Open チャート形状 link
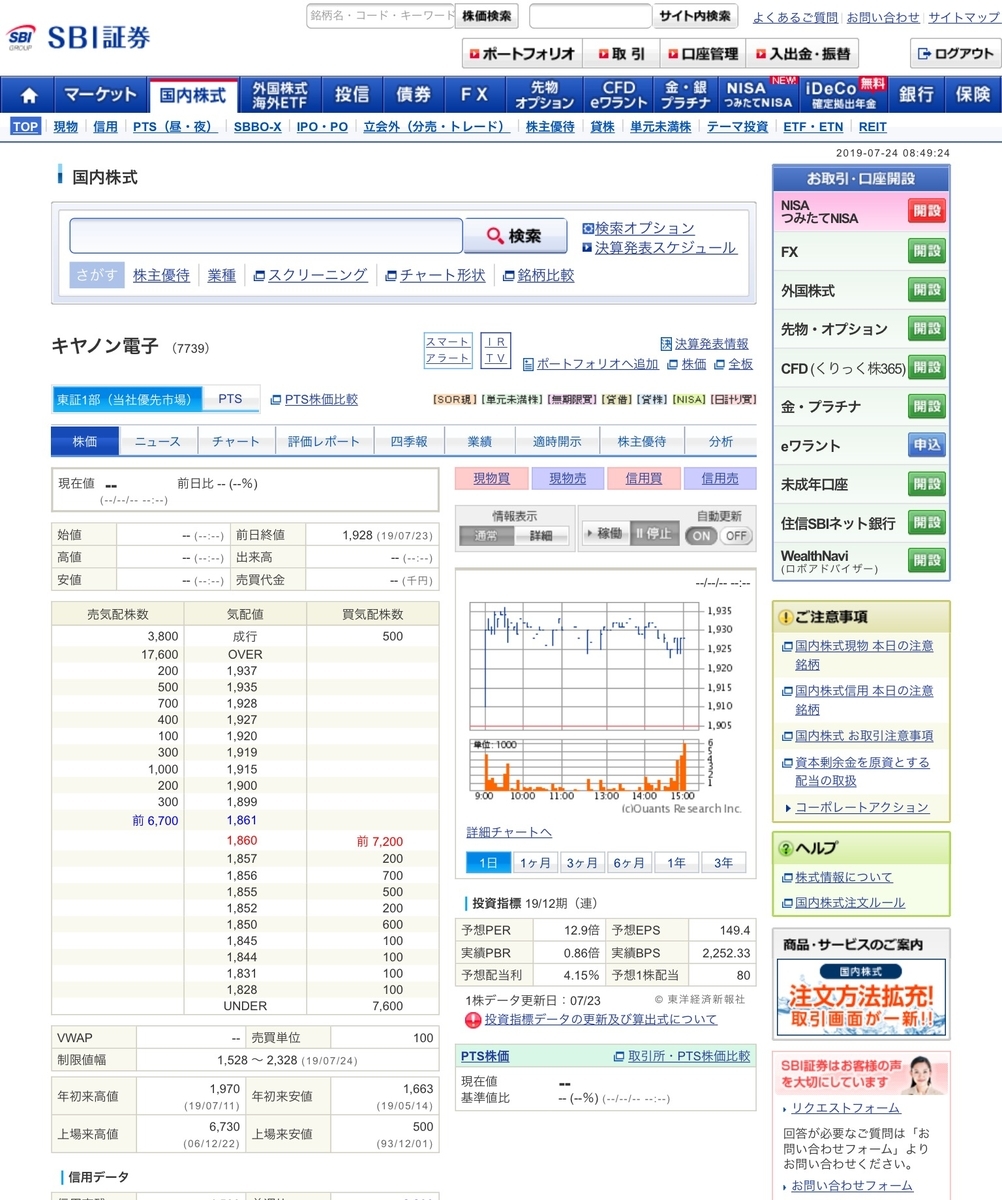 tap(435, 275)
